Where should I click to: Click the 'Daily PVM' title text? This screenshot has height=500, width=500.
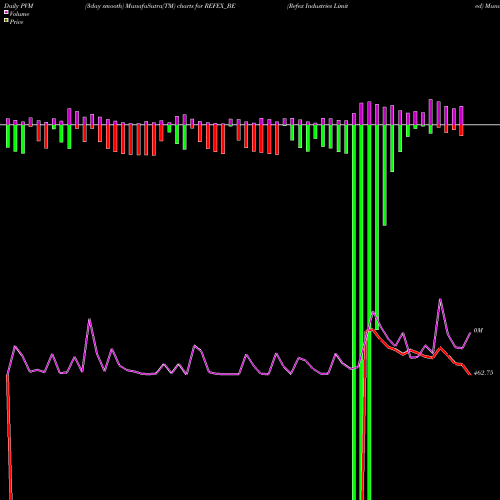[x=19, y=6]
